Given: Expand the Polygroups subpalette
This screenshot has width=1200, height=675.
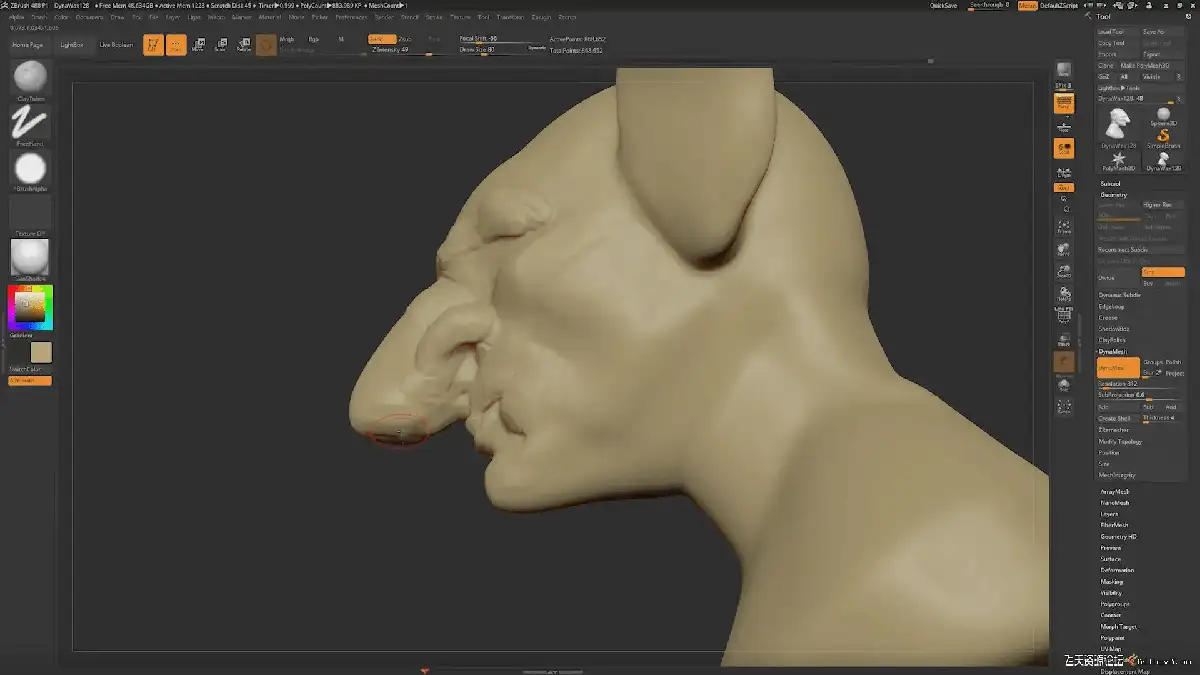Looking at the screenshot, I should [x=1115, y=604].
